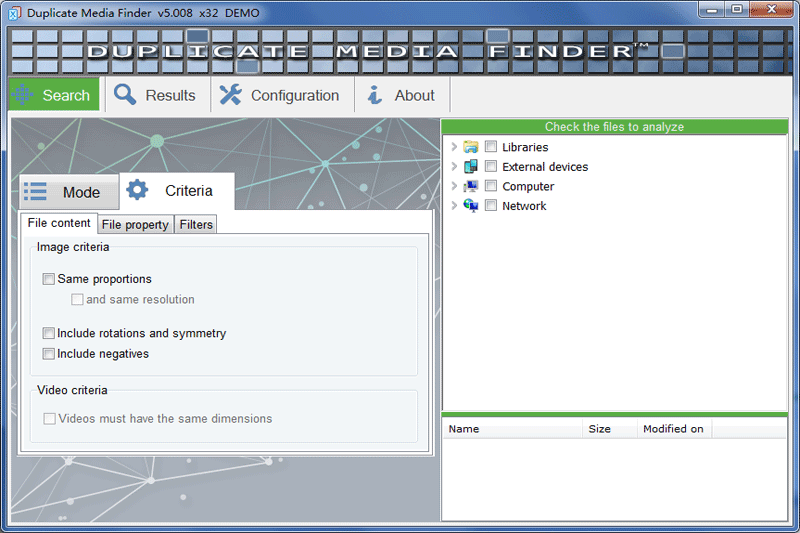Click the Criteria gear icon
Screen dimensions: 800x533
137,190
